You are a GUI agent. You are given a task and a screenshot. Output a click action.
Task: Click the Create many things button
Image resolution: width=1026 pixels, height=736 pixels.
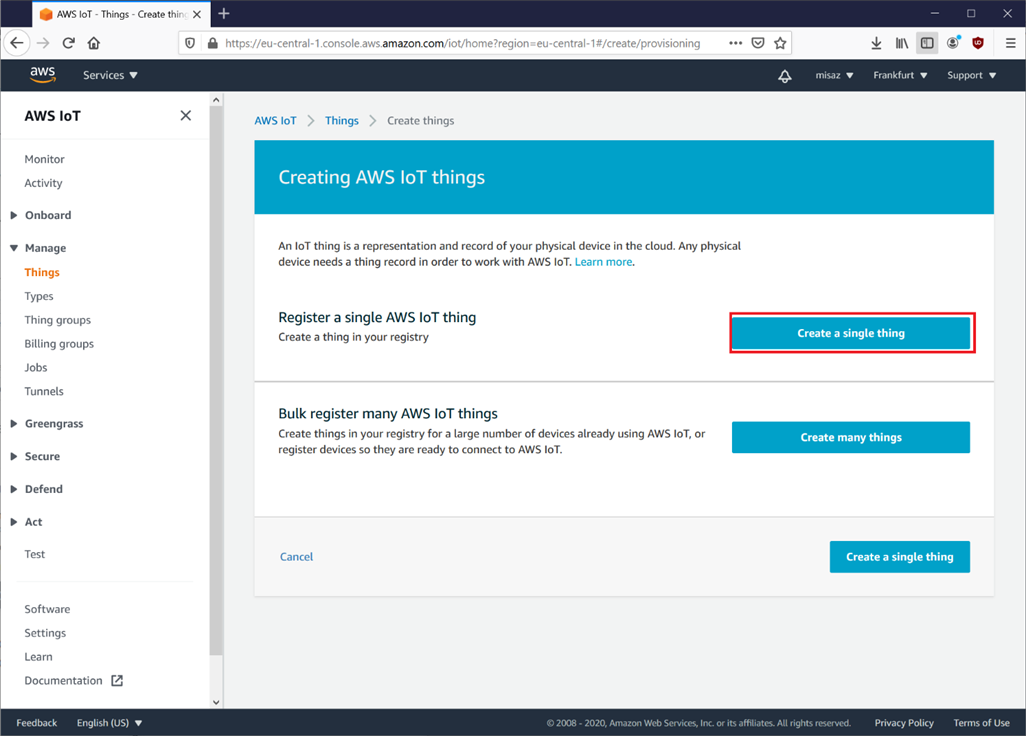[851, 437]
